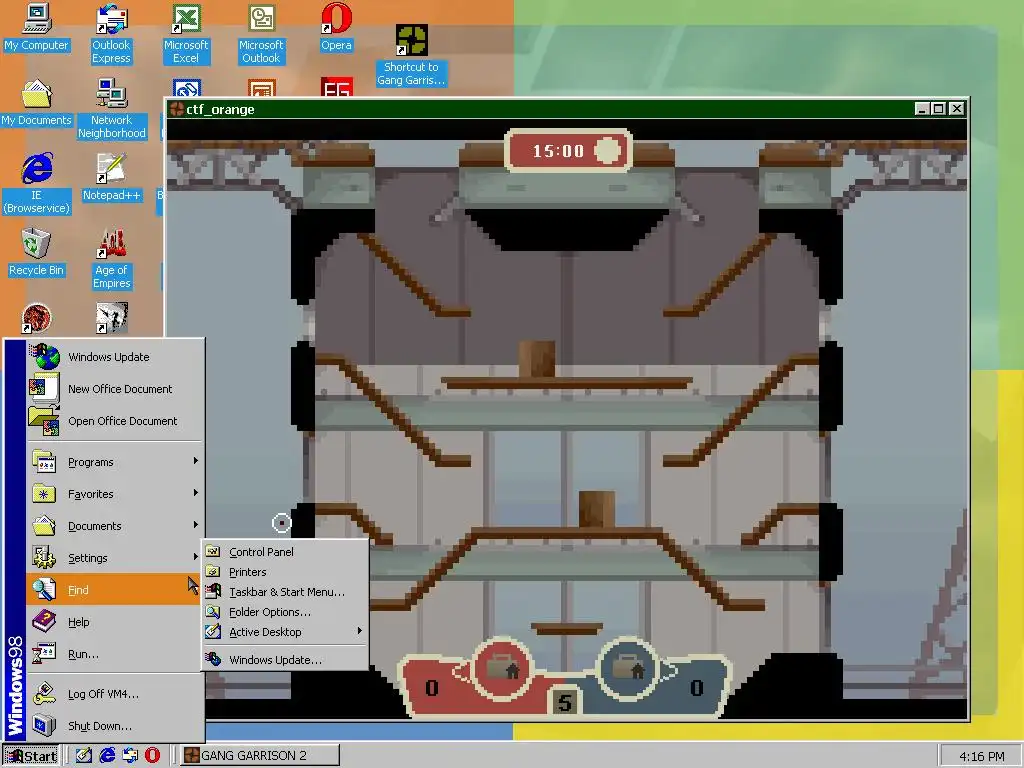Launch Microsoft Excel desktop shortcut
The height and width of the screenshot is (768, 1024).
coord(186,34)
